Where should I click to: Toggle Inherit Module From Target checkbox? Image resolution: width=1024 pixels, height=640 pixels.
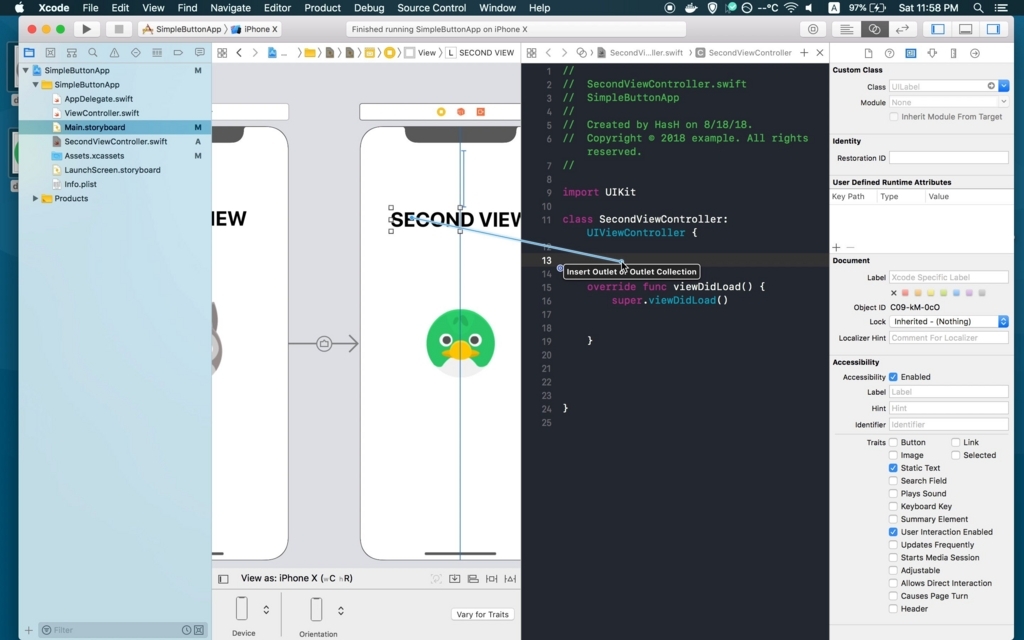tap(893, 117)
